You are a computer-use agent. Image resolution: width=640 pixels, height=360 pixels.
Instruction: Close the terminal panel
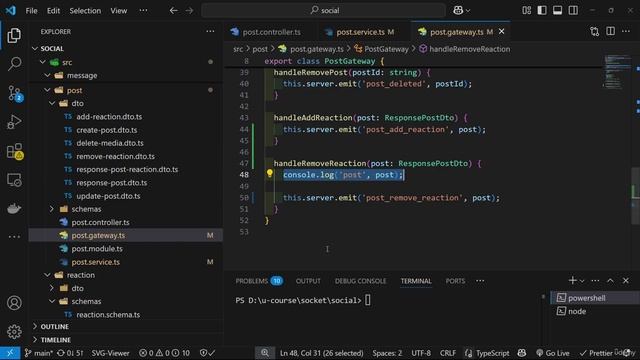(626, 280)
